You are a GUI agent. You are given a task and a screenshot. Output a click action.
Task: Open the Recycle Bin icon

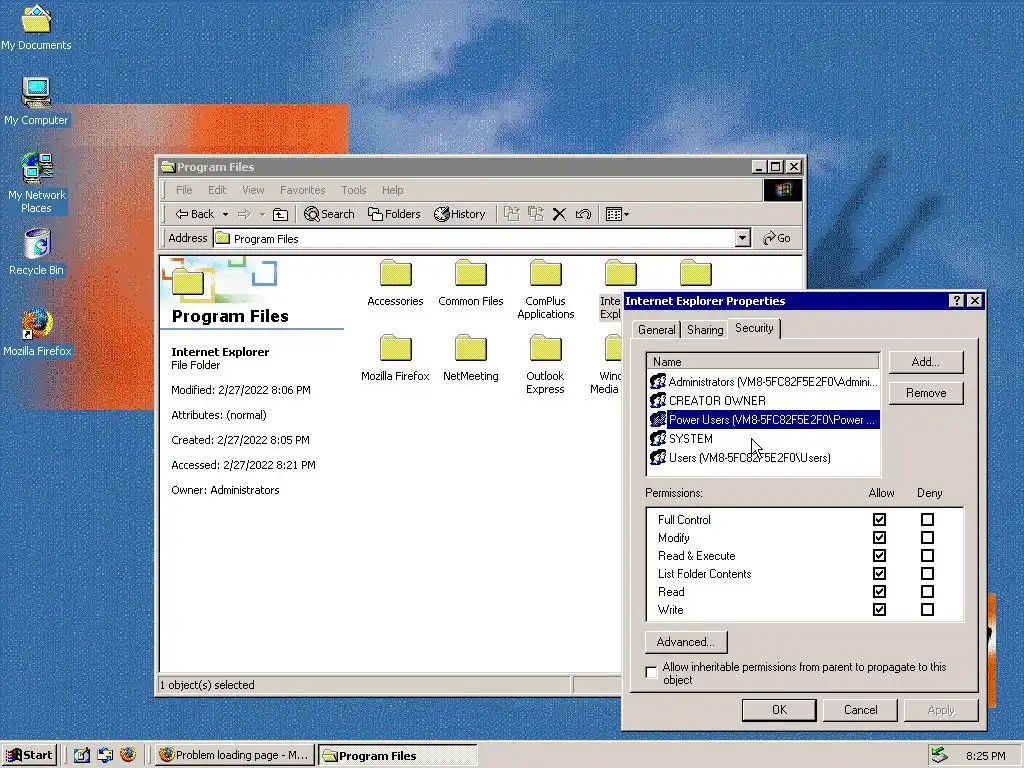37,252
